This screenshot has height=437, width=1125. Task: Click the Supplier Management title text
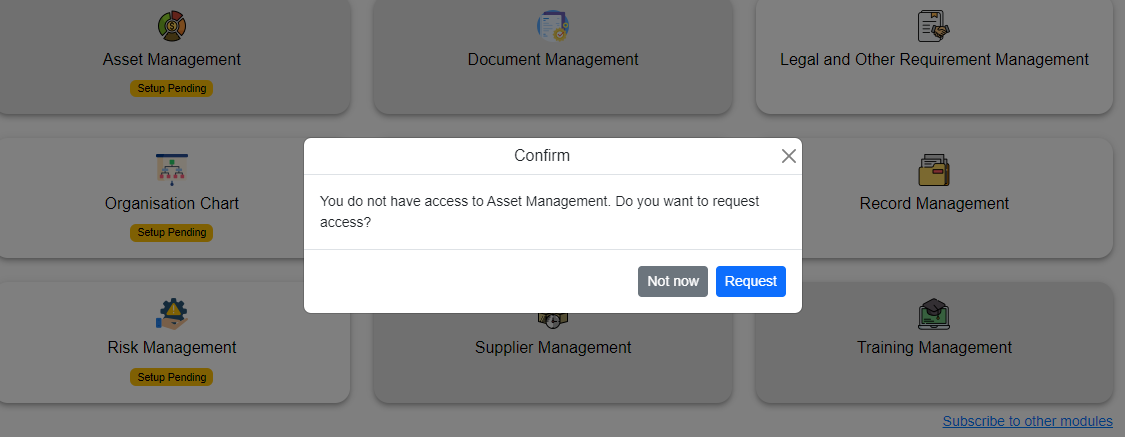(553, 348)
